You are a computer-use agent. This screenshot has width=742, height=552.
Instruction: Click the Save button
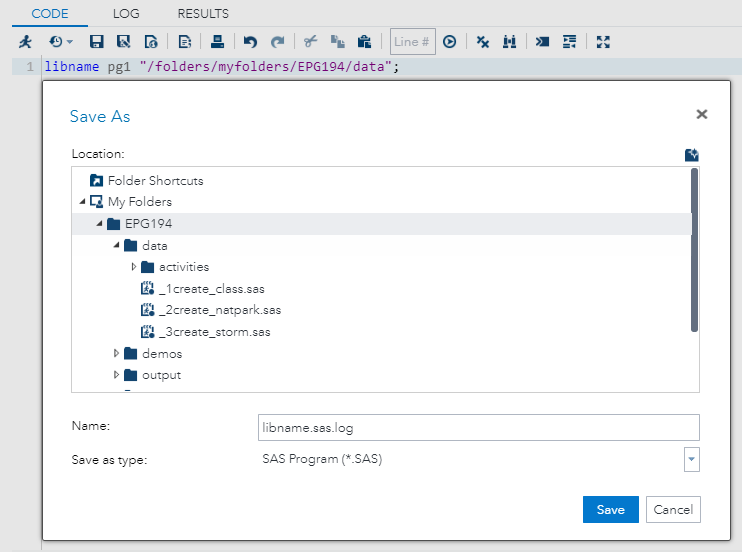(x=610, y=509)
